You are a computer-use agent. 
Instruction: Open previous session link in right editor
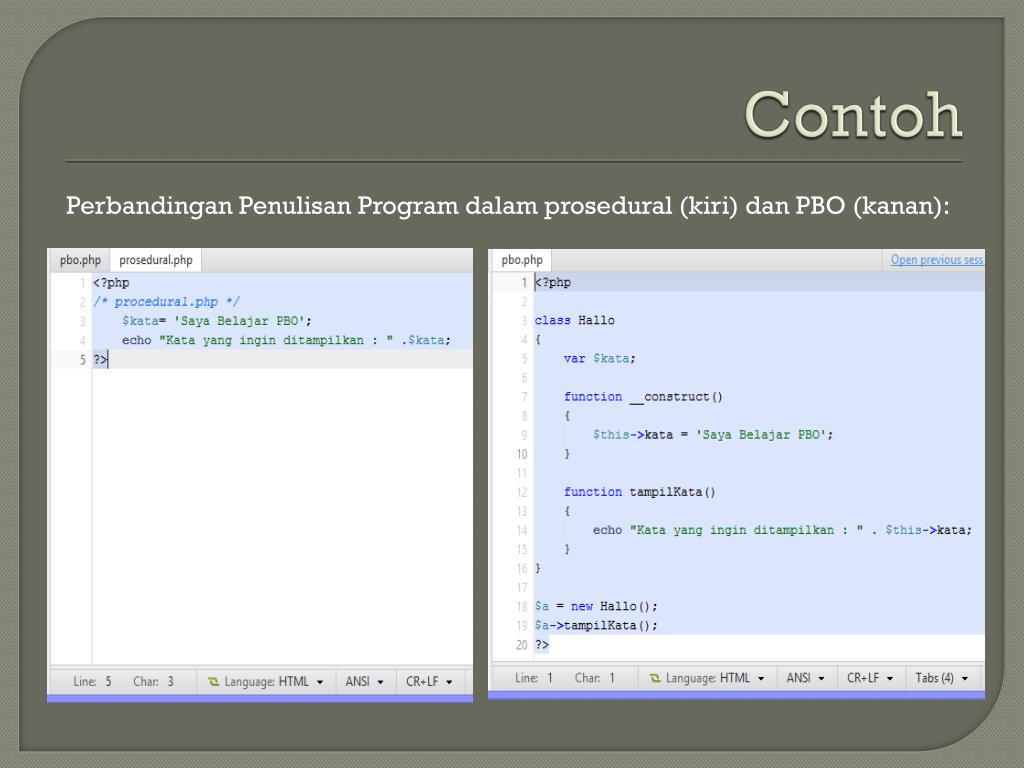click(x=936, y=259)
